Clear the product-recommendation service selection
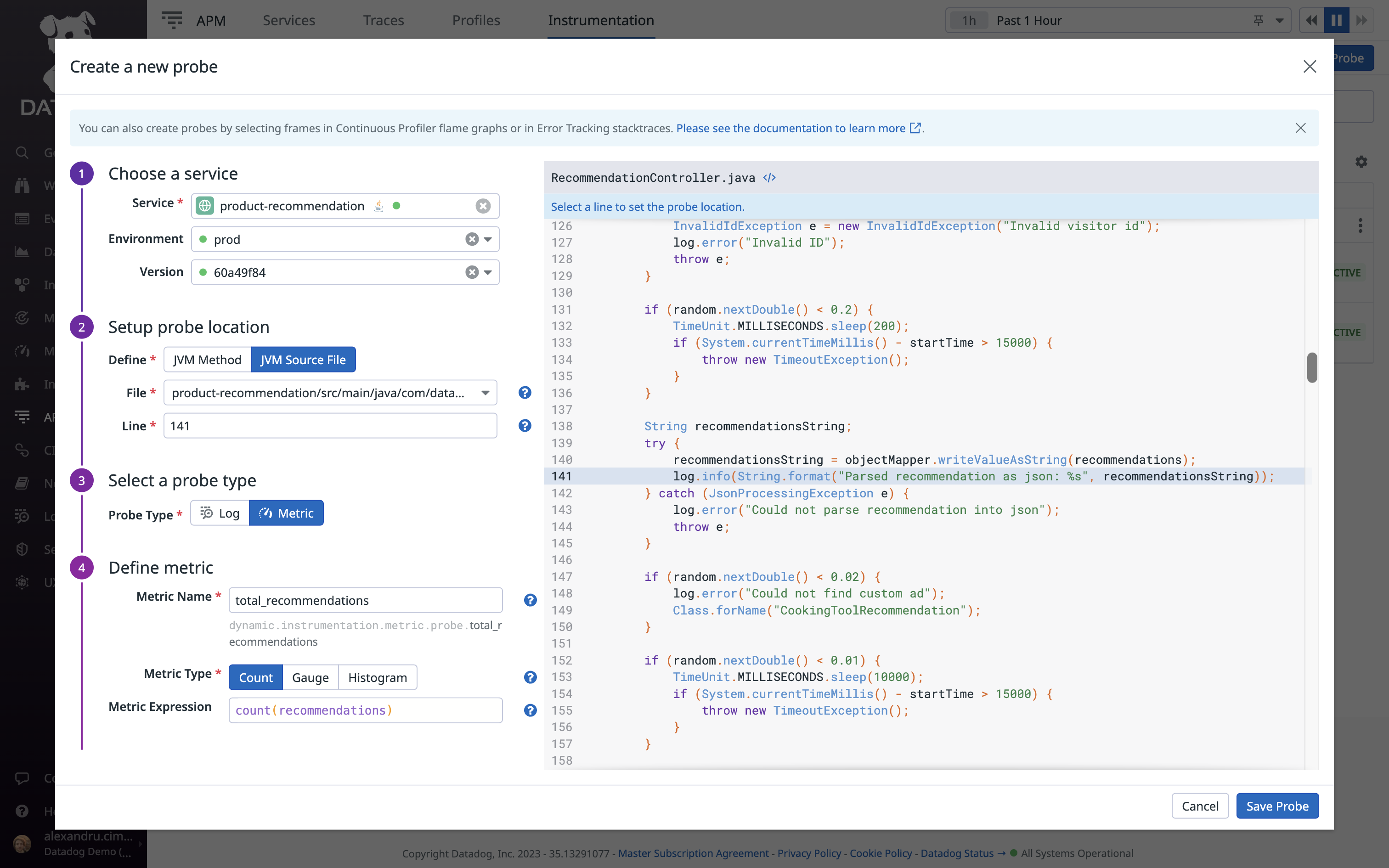Screen dimensions: 1389x868 pyautogui.click(x=483, y=206)
